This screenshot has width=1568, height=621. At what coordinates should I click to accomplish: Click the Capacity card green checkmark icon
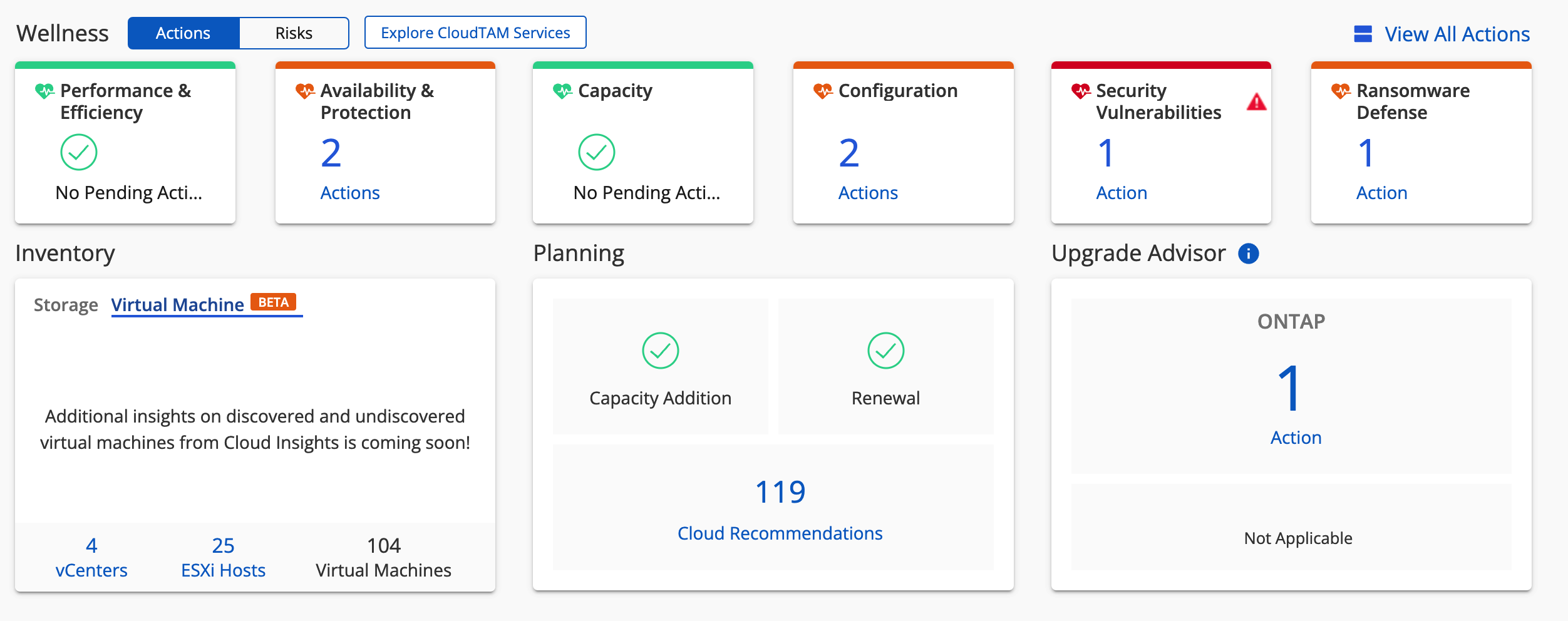pyautogui.click(x=596, y=152)
